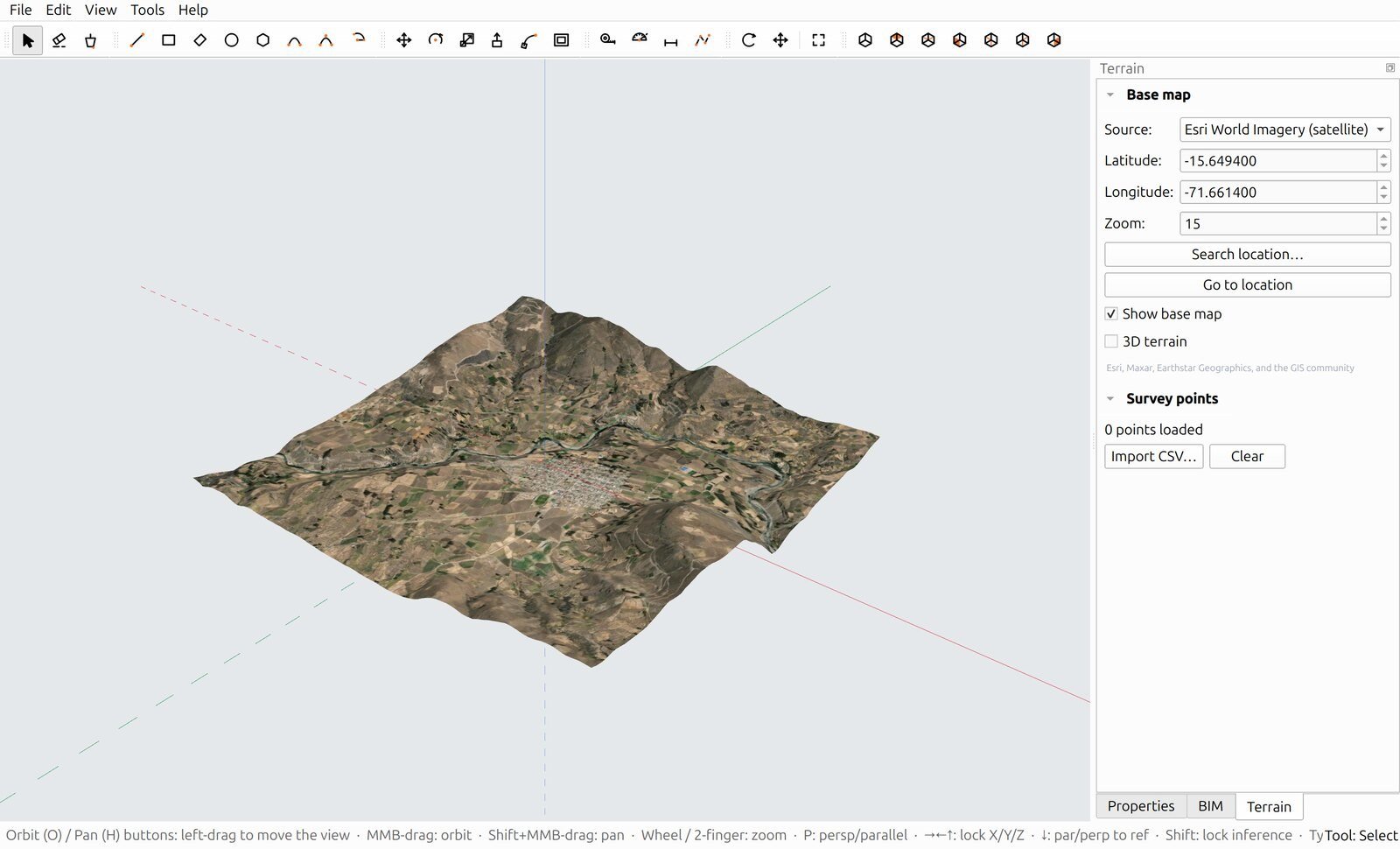This screenshot has height=849, width=1400.
Task: Pick the Offset tool
Action: click(x=561, y=40)
